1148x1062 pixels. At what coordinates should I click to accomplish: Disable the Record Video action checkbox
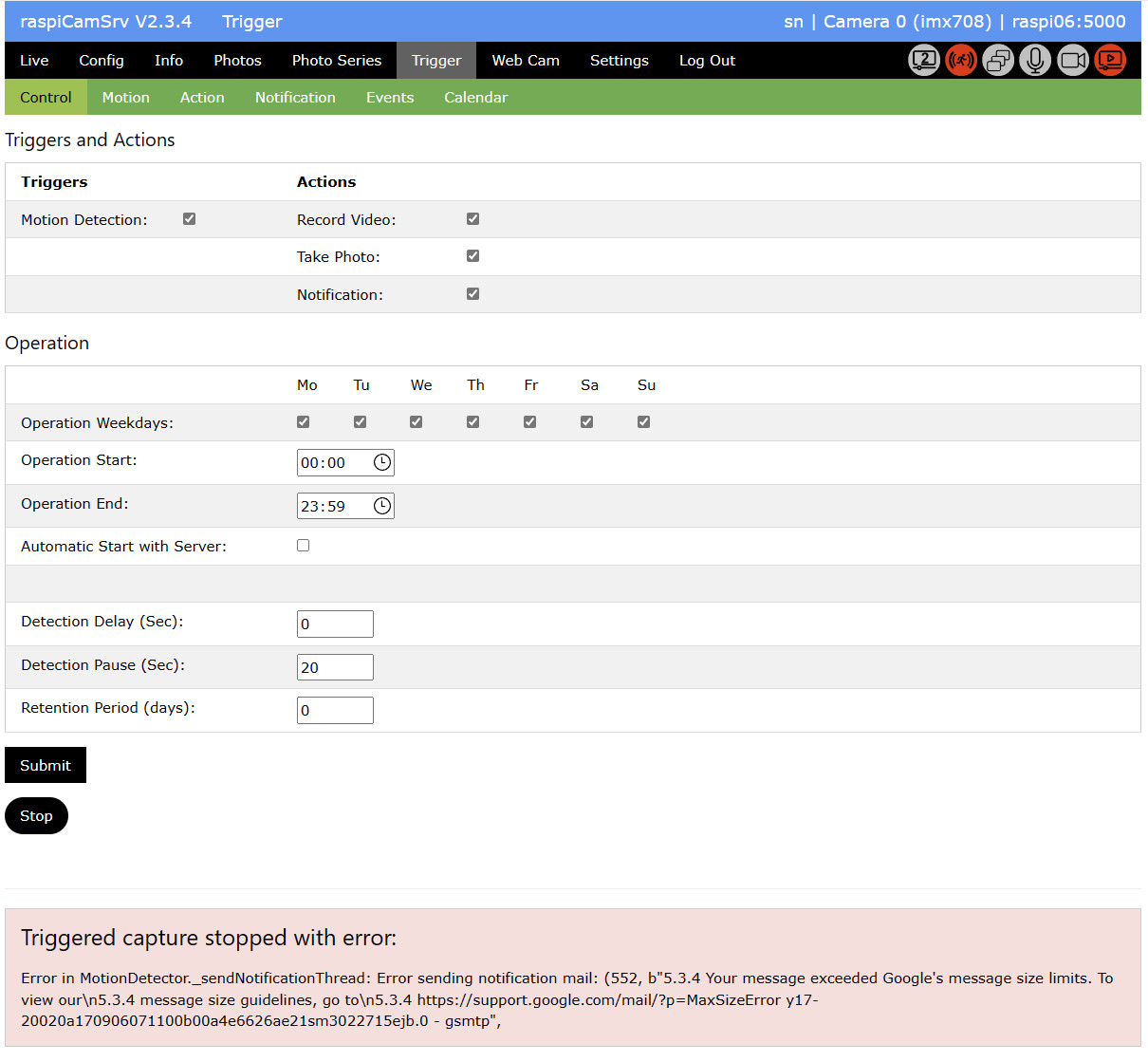click(472, 219)
